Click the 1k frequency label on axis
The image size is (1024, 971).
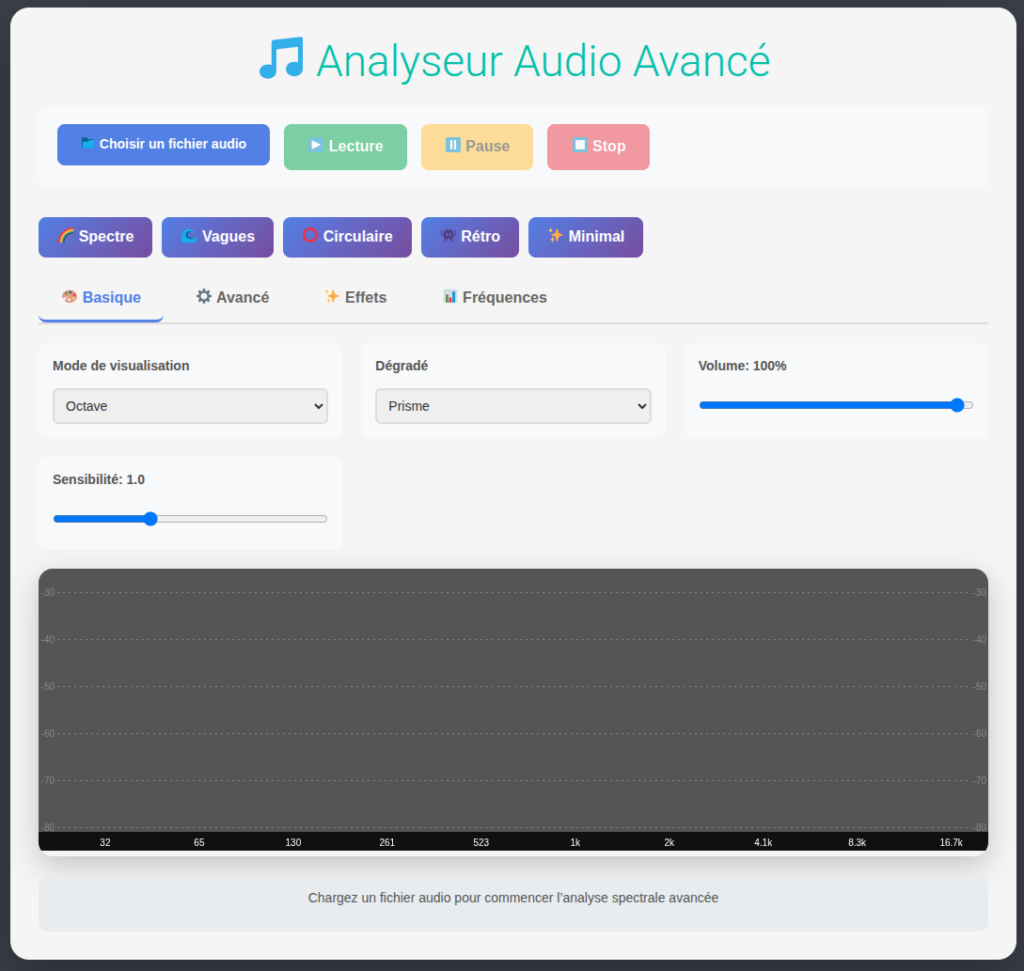575,843
